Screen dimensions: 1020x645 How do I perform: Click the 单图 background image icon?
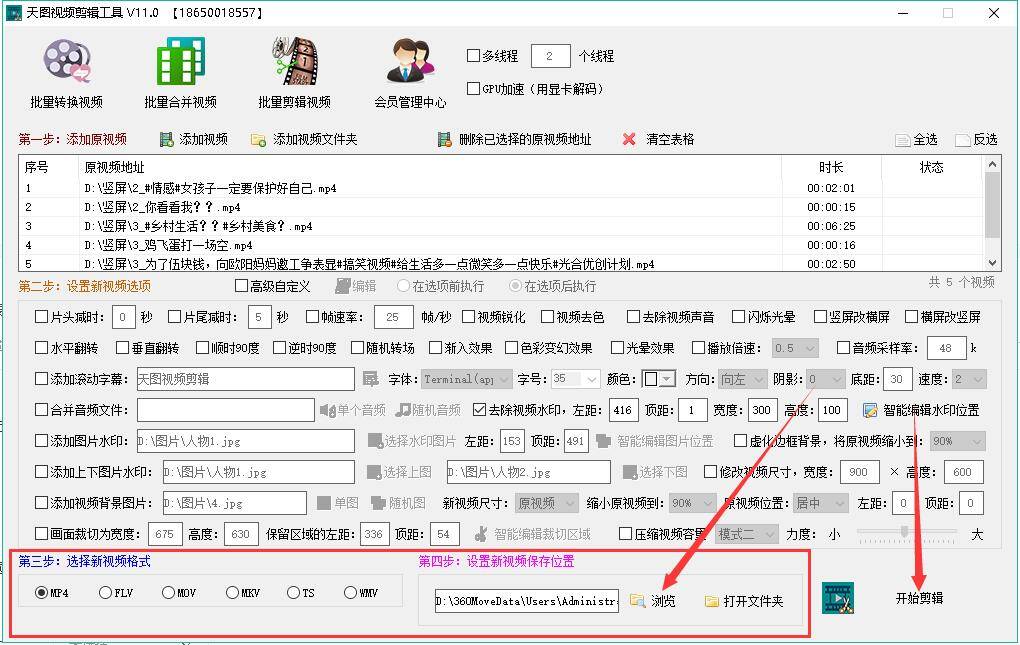click(x=323, y=503)
